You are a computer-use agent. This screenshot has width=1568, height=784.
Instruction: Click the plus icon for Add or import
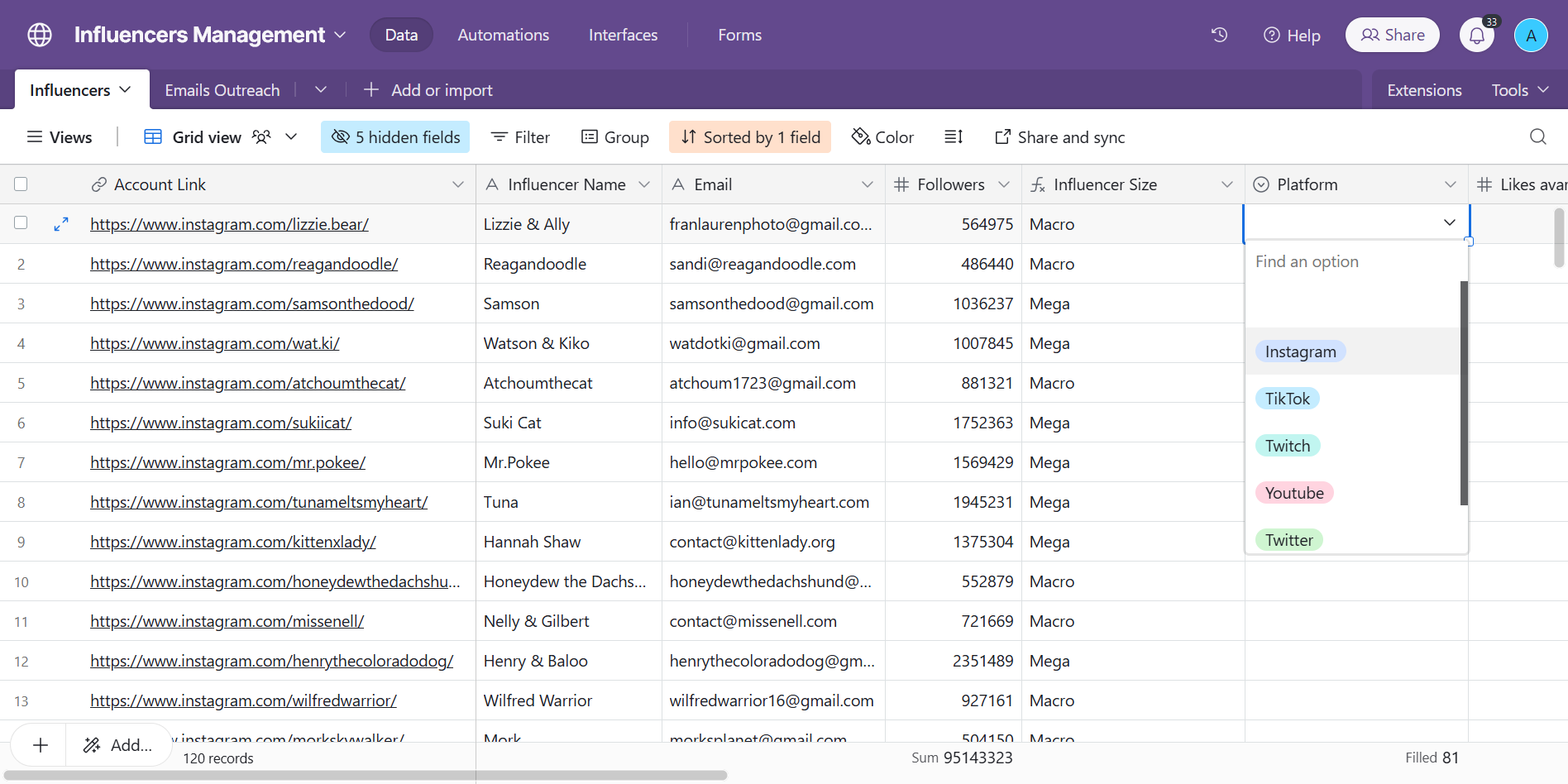coord(371,89)
